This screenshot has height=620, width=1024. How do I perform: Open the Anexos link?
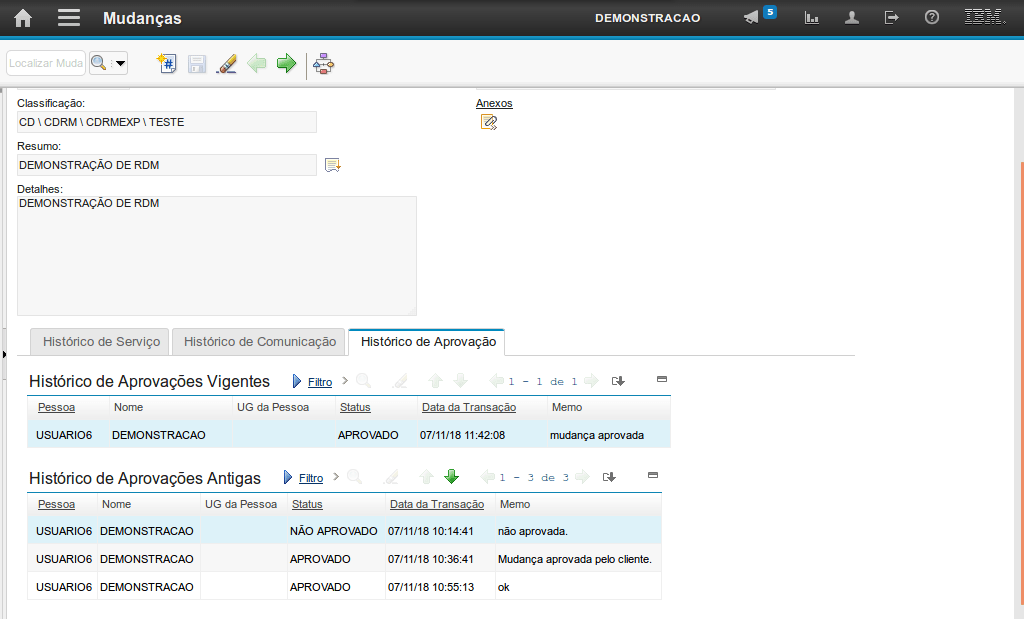pos(494,103)
